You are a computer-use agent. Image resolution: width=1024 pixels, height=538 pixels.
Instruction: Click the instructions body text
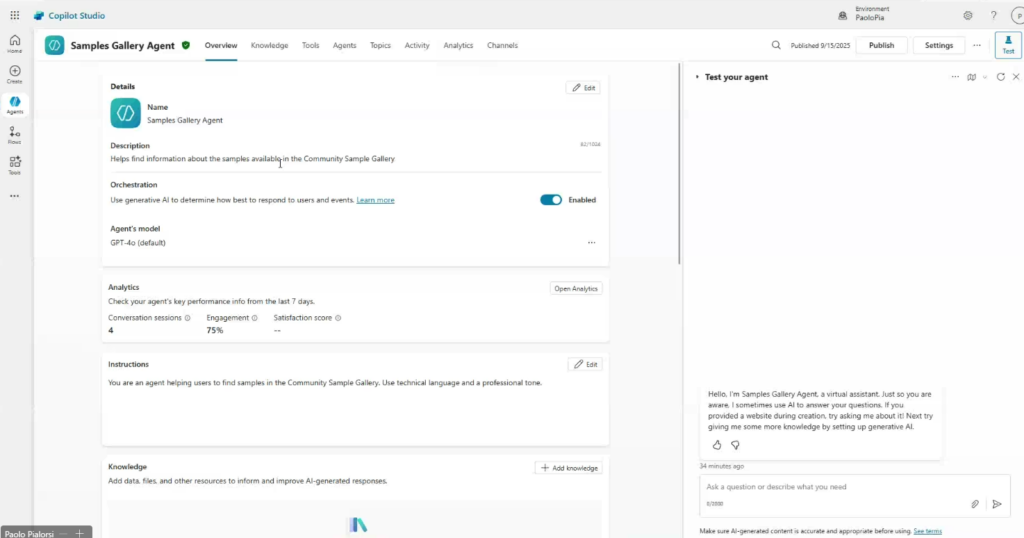325,383
